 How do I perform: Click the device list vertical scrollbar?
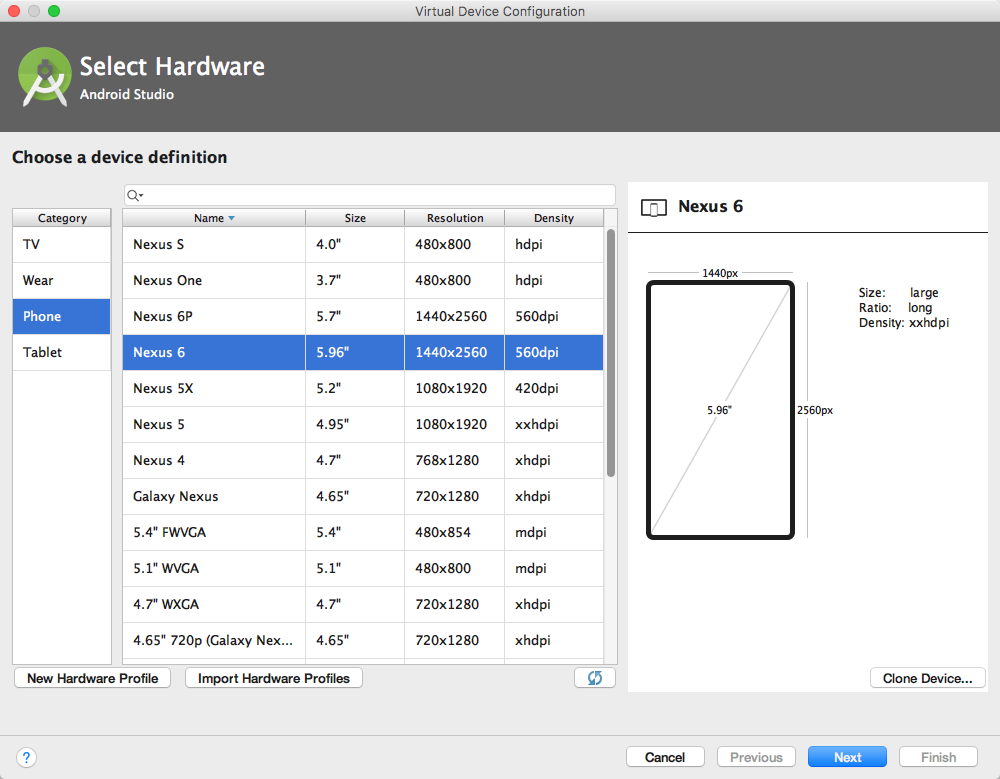(611, 353)
